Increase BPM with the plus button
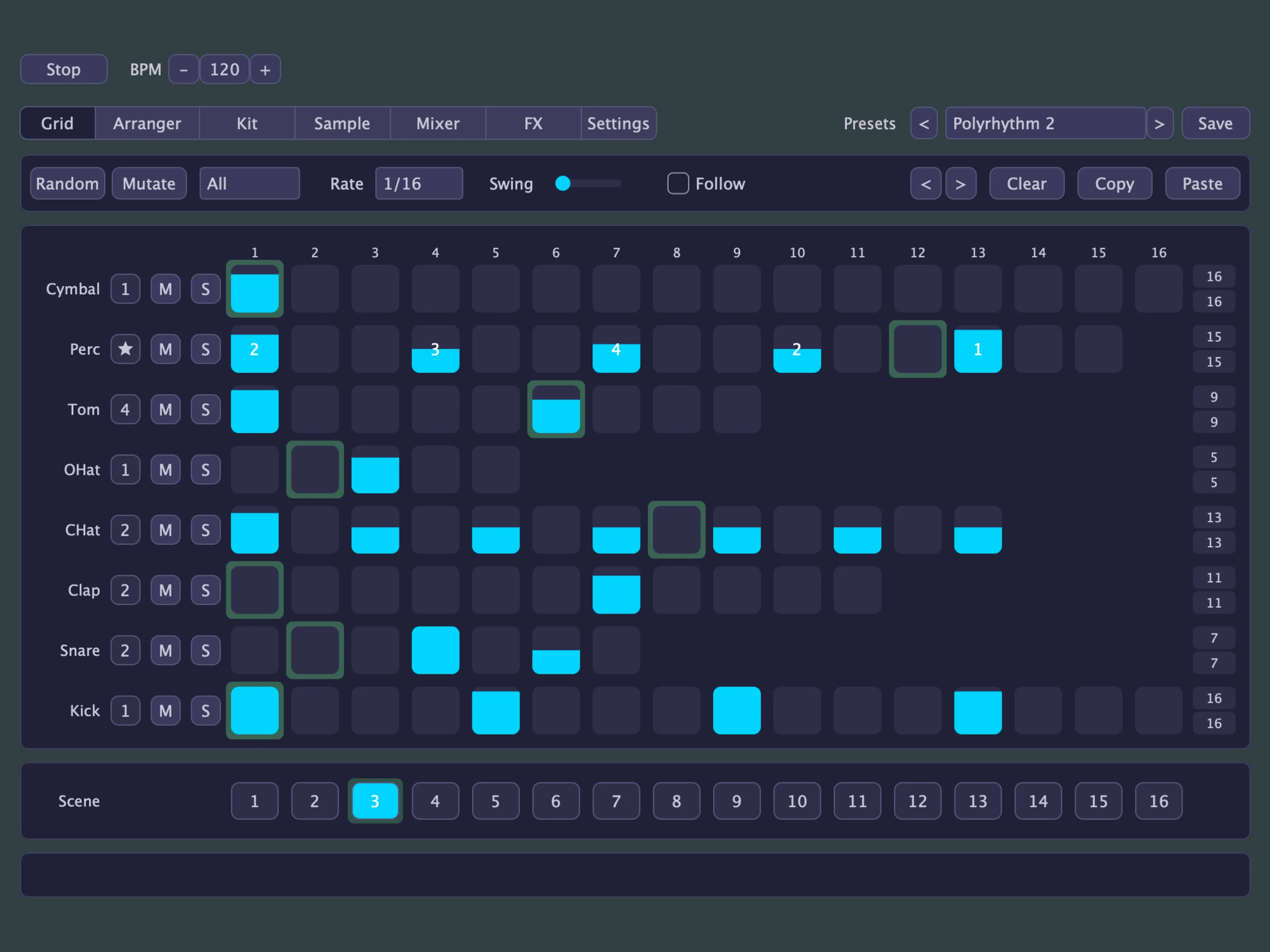Screen dimensions: 1270x952 click(x=265, y=70)
